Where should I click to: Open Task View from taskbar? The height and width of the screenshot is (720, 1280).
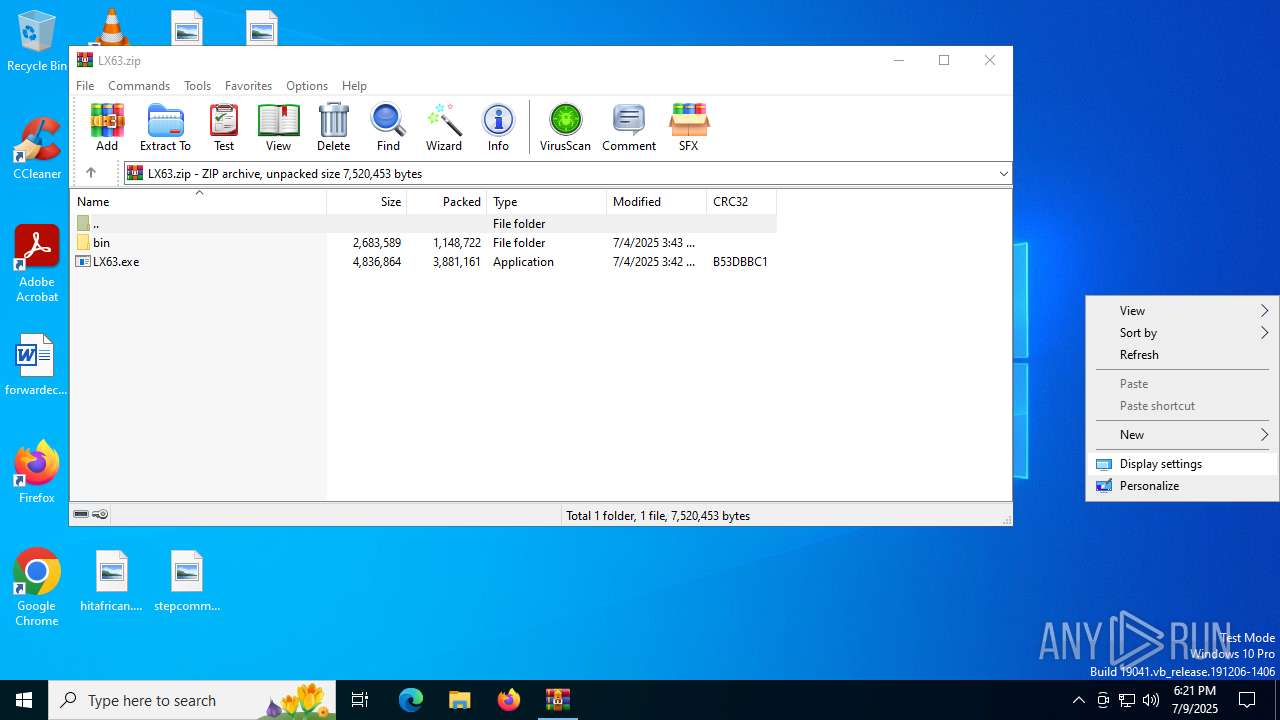coord(360,700)
